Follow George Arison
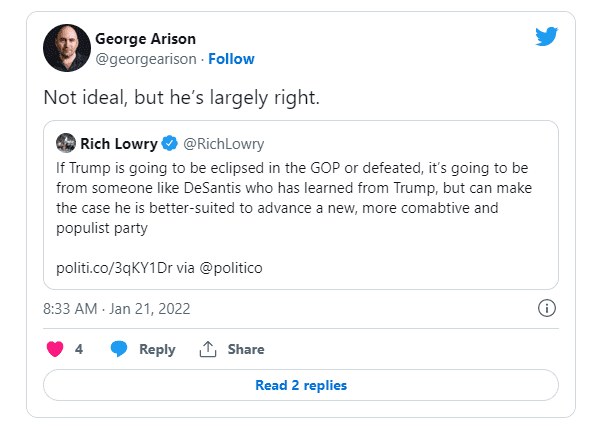 (231, 59)
